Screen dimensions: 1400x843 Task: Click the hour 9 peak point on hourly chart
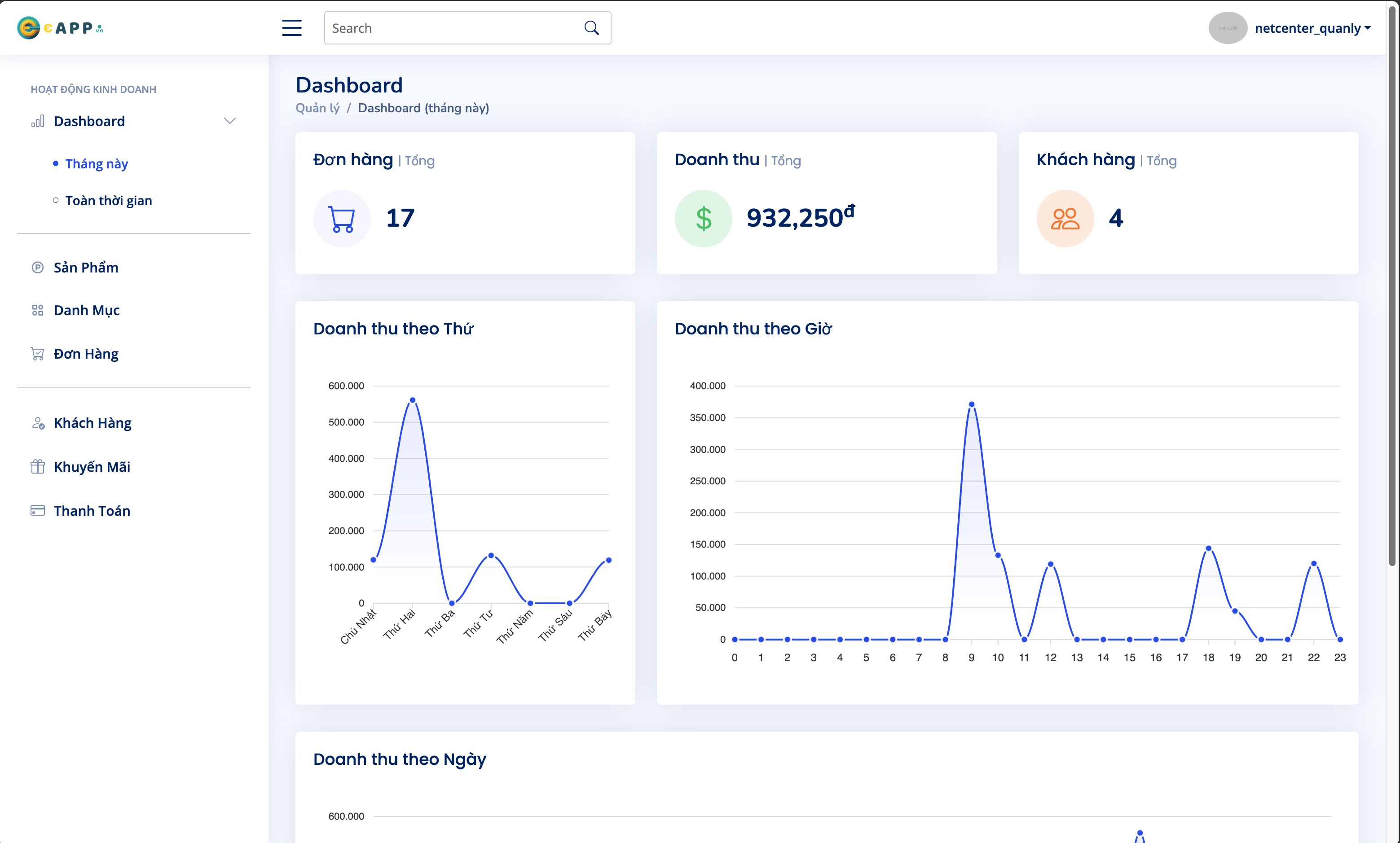click(x=972, y=404)
